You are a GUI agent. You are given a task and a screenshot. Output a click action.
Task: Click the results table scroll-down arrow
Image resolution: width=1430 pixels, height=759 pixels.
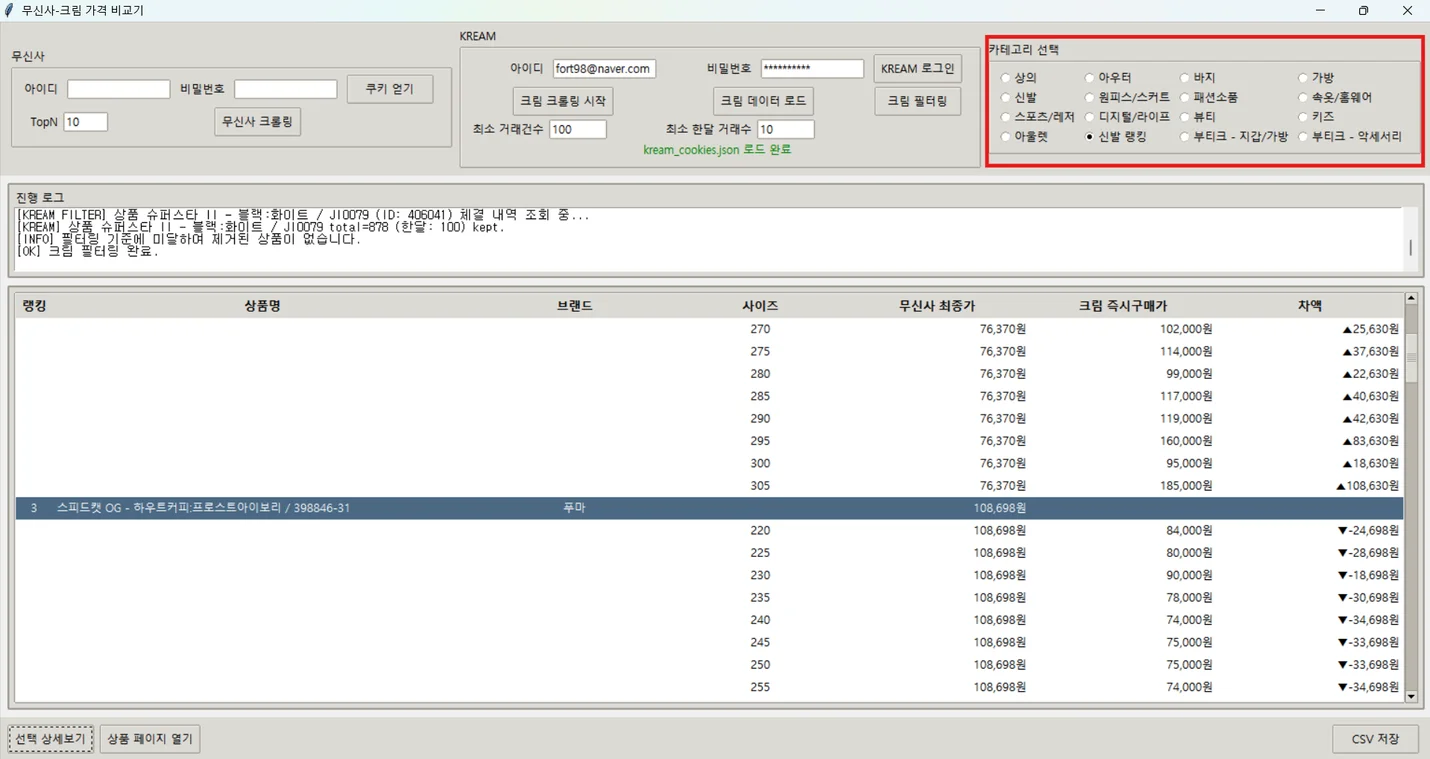[1411, 696]
